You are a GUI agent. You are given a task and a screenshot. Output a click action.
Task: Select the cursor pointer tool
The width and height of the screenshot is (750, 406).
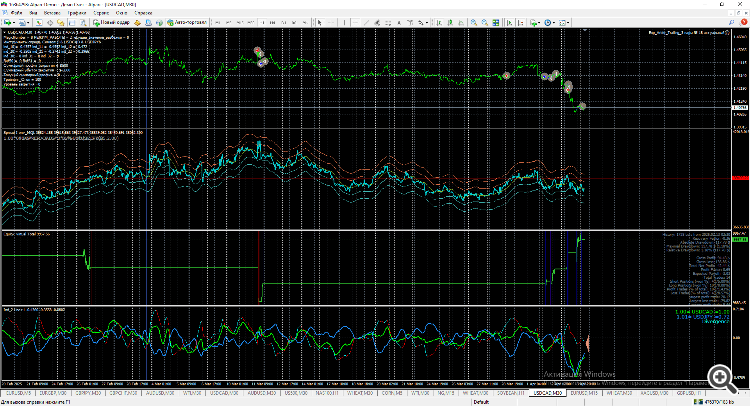click(320, 22)
